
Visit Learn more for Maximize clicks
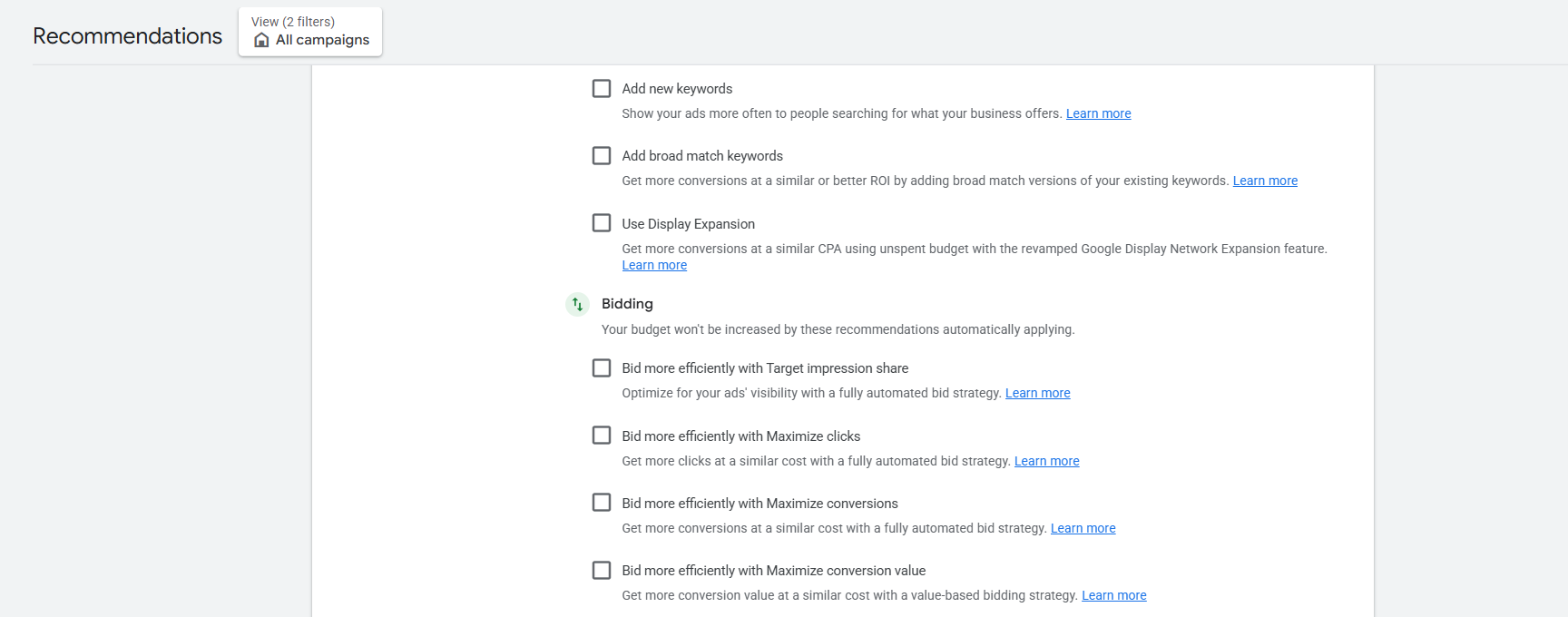point(1046,461)
